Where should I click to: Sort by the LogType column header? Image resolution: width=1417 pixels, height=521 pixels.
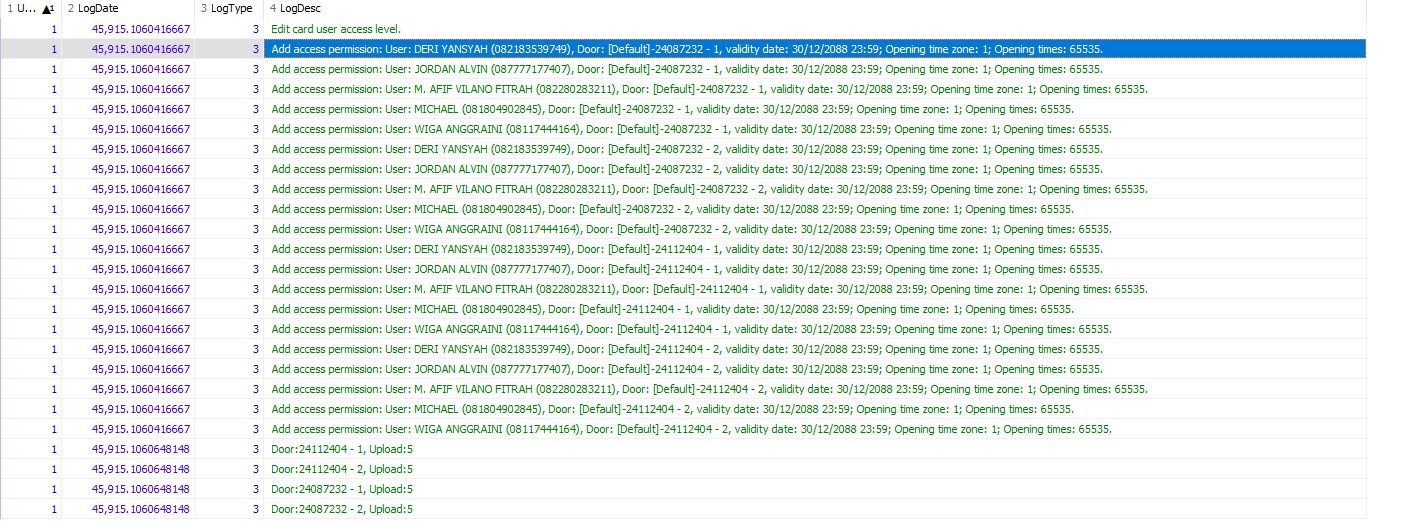coord(228,9)
